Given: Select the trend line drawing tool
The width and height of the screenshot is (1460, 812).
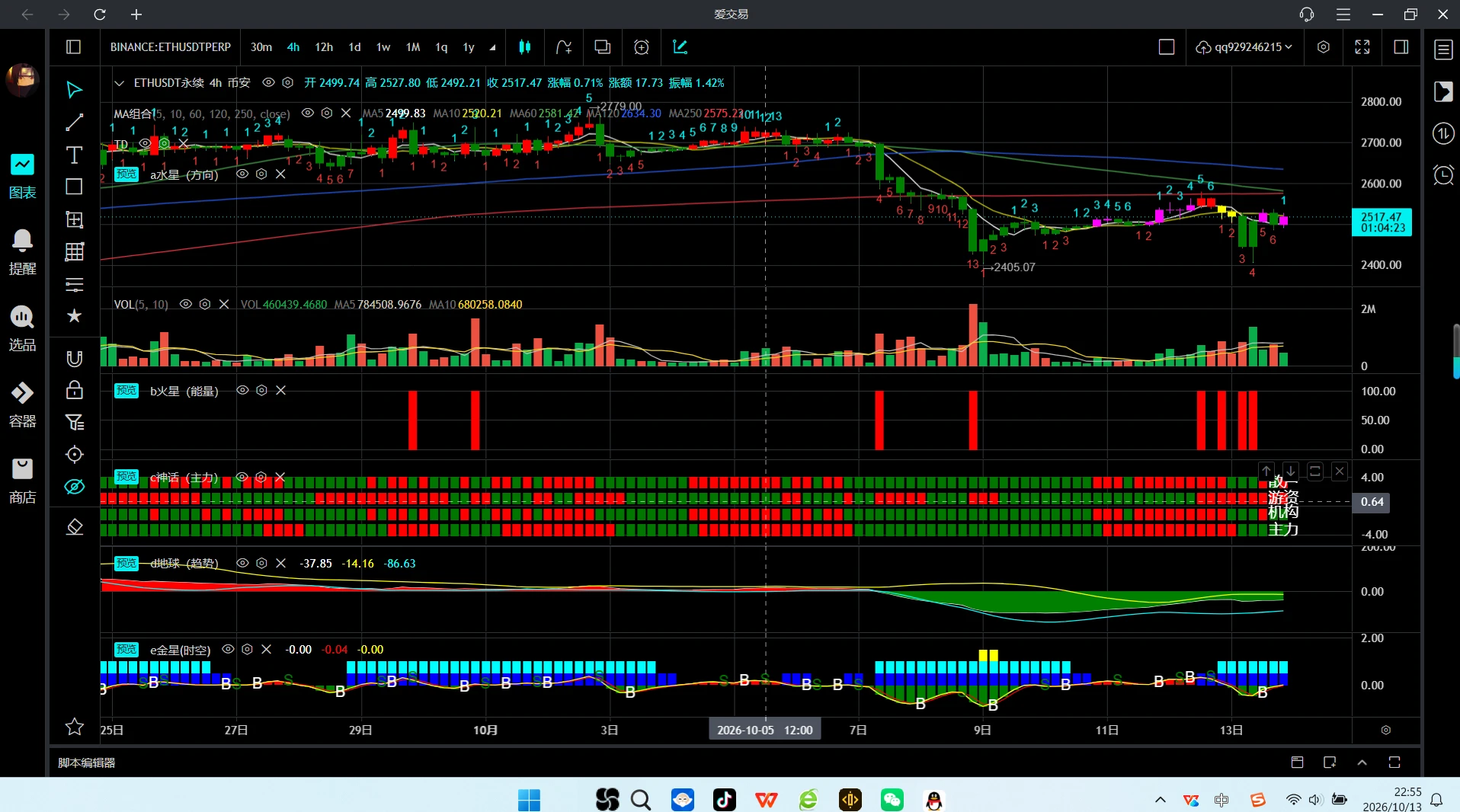Looking at the screenshot, I should click(74, 122).
